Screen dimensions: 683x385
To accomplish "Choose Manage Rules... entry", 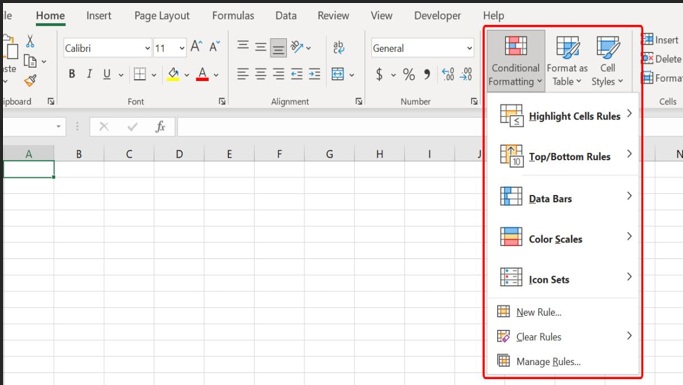I will click(564, 361).
